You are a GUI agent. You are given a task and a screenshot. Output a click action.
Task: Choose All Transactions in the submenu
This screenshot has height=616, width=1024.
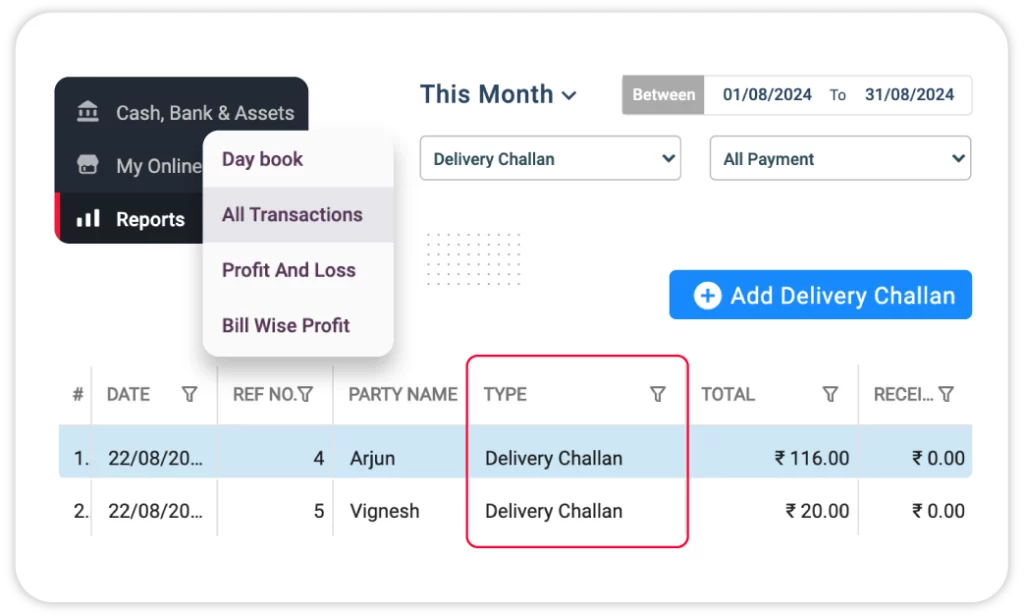coord(292,215)
